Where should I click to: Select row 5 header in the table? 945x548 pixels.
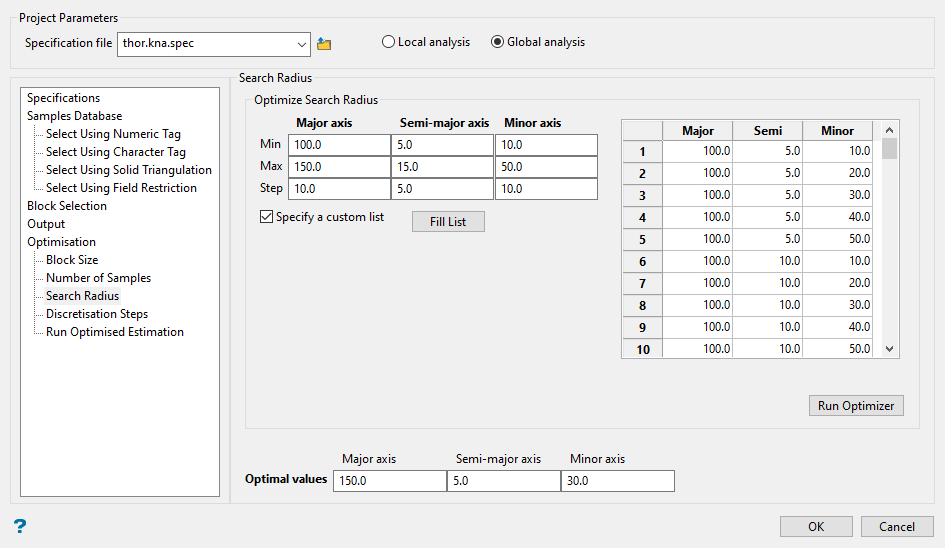pyautogui.click(x=642, y=240)
